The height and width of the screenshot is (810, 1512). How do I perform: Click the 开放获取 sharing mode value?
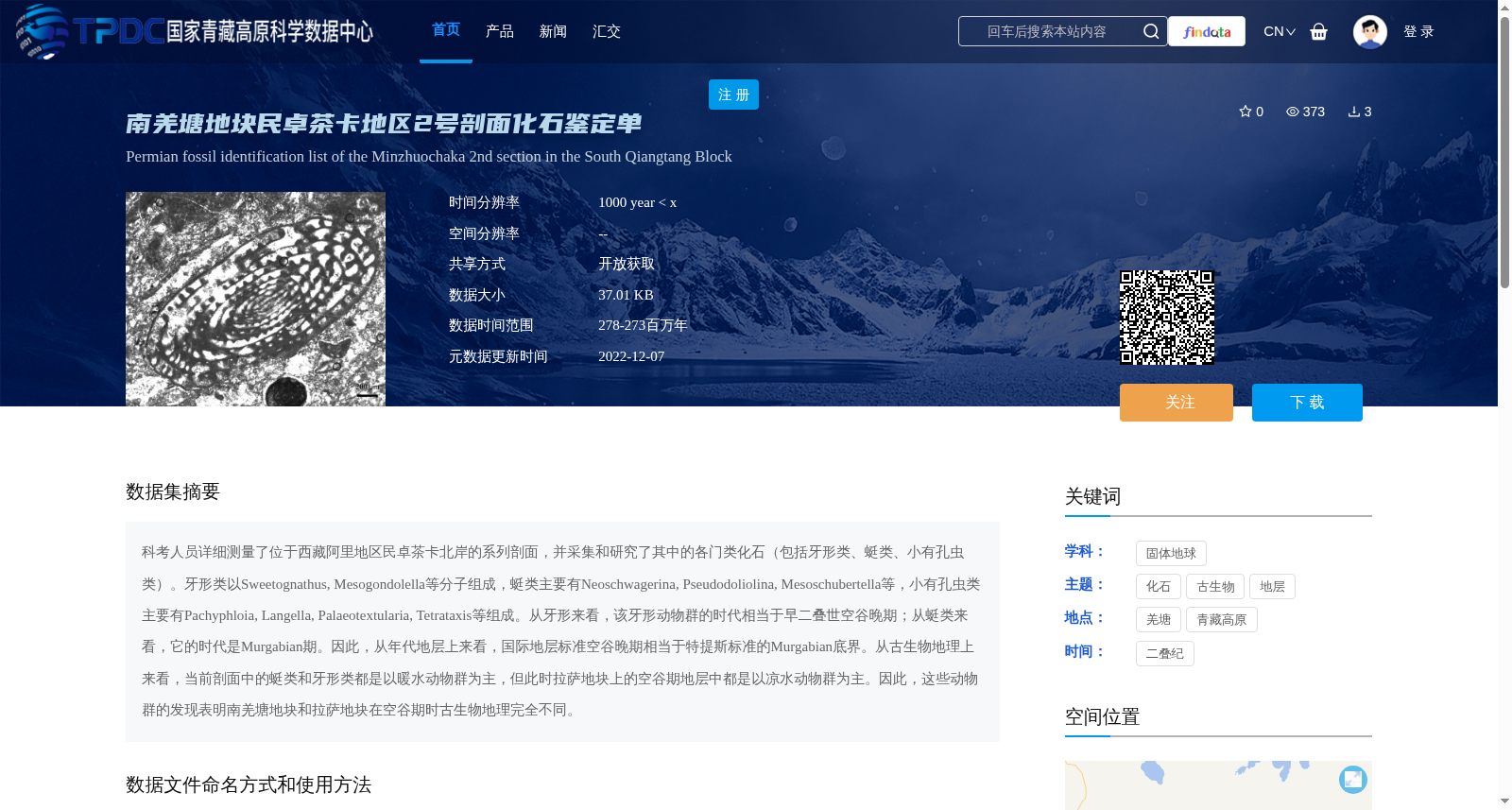click(x=627, y=264)
